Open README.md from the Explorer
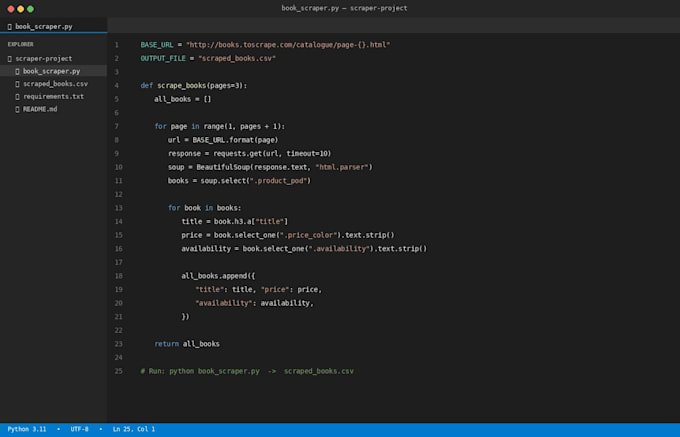Viewport: 680px width, 437px height. (53, 109)
